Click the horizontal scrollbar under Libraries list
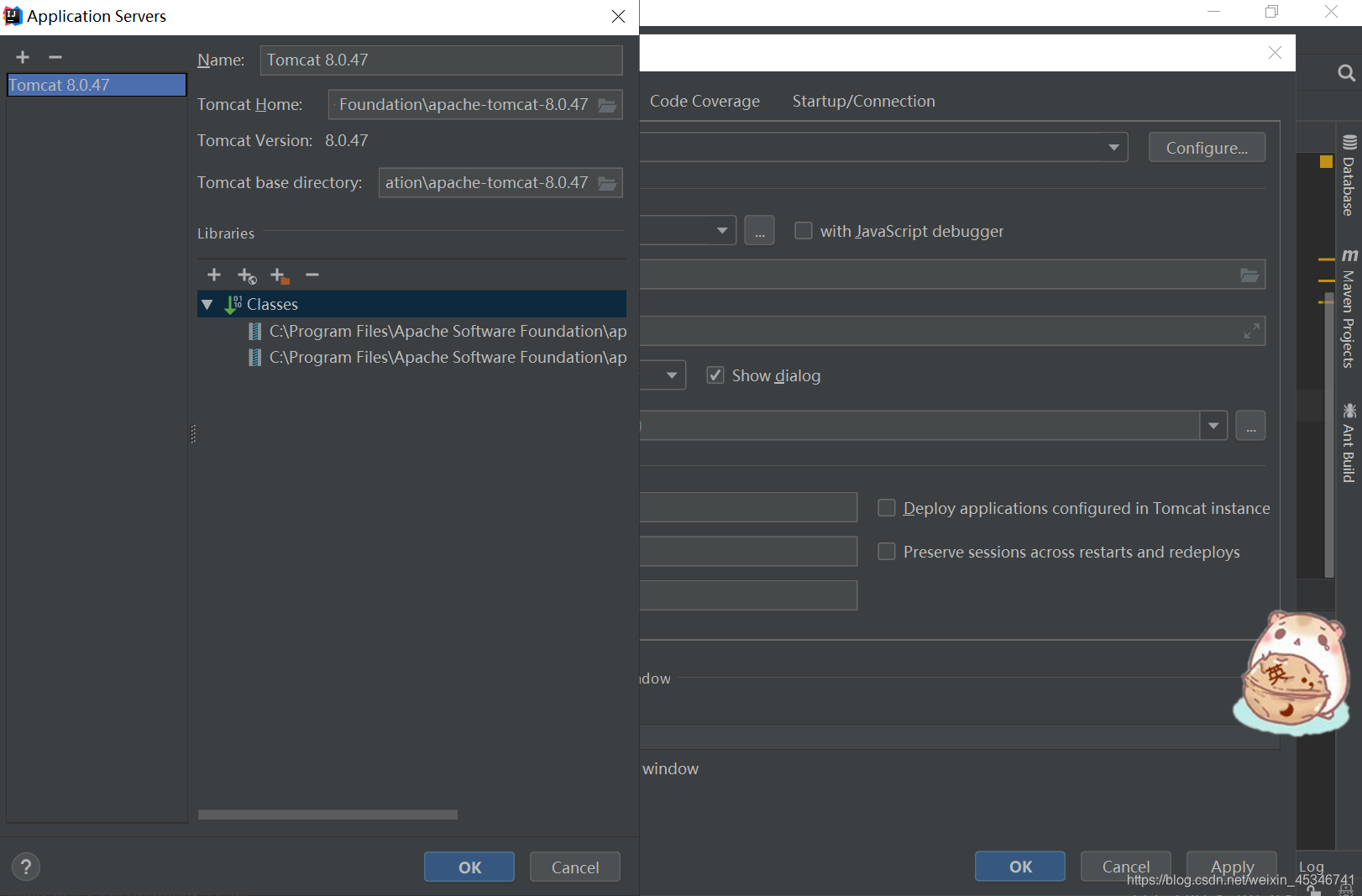The height and width of the screenshot is (896, 1362). click(x=327, y=815)
